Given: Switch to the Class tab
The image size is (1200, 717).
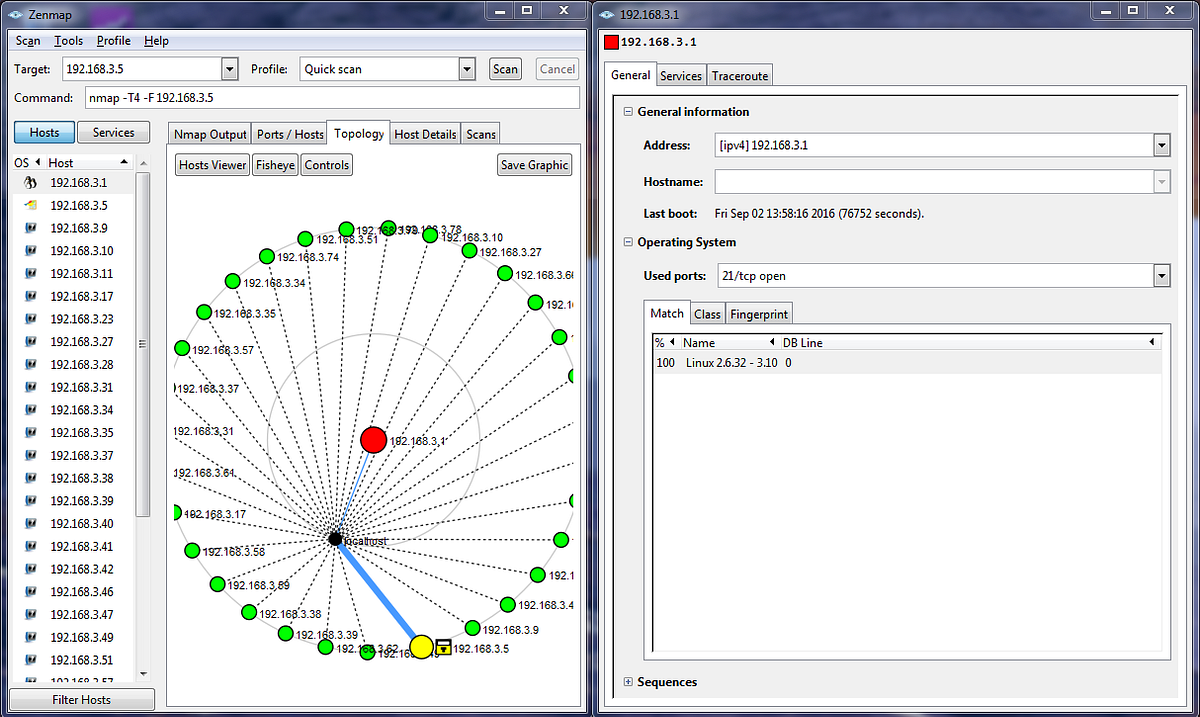Looking at the screenshot, I should 707,314.
